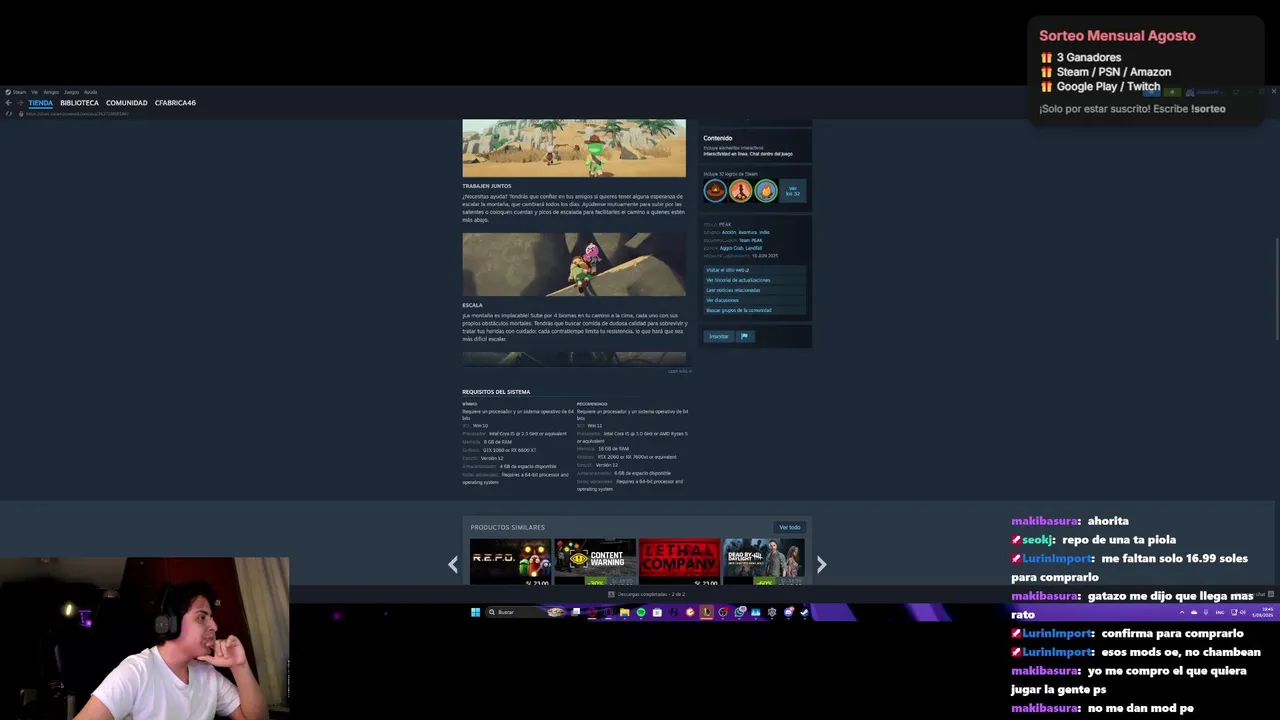Open the Amigos menu

click(51, 92)
